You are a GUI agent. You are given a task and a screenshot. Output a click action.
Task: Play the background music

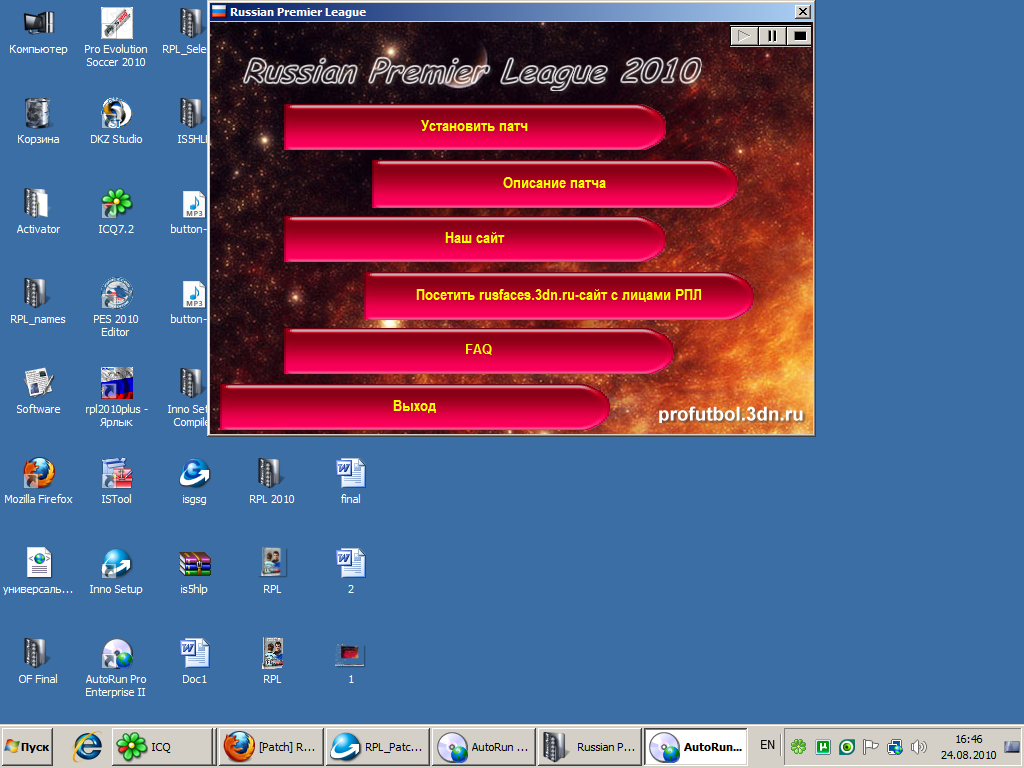pyautogui.click(x=744, y=36)
